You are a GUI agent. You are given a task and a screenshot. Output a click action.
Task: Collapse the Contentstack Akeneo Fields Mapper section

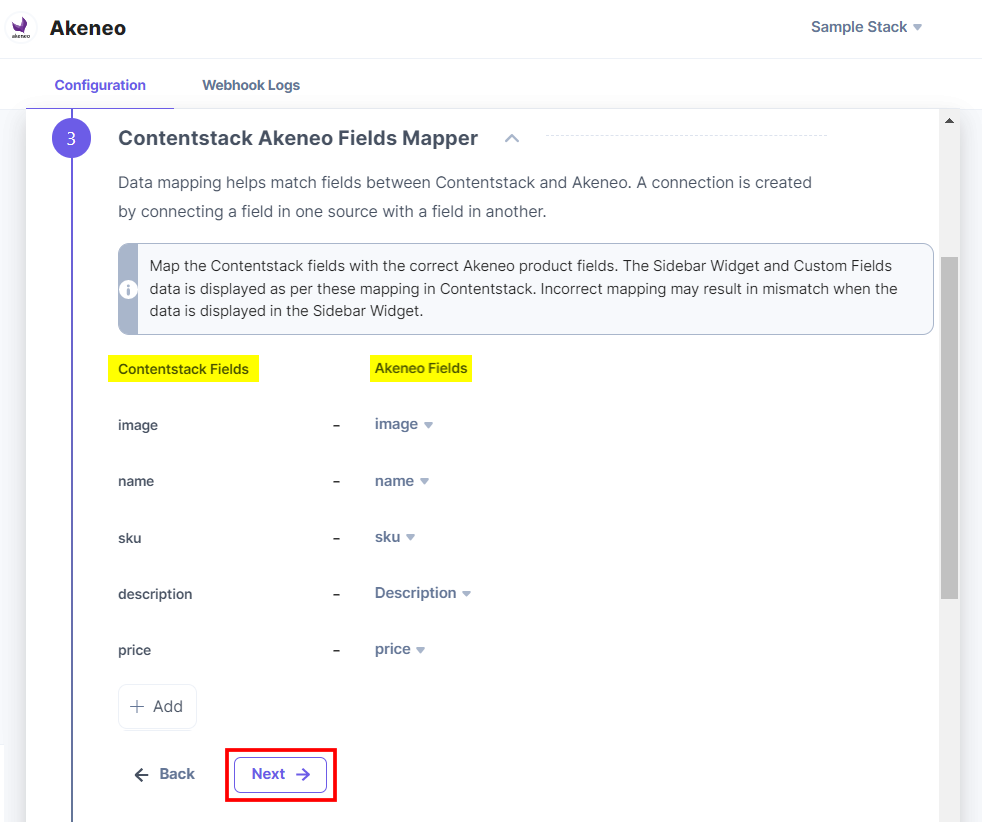click(x=512, y=139)
